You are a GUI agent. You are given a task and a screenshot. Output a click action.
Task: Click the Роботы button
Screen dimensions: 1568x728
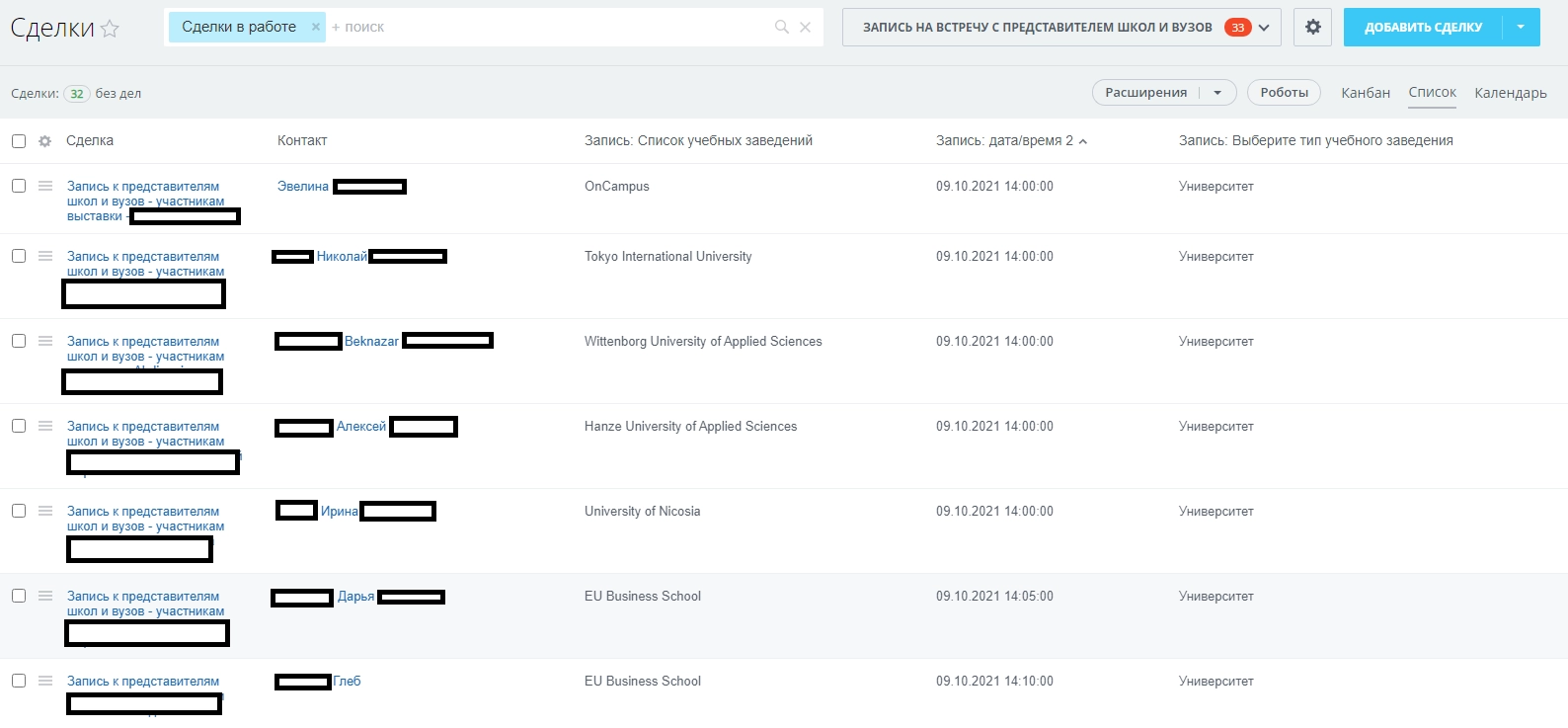click(x=1284, y=93)
